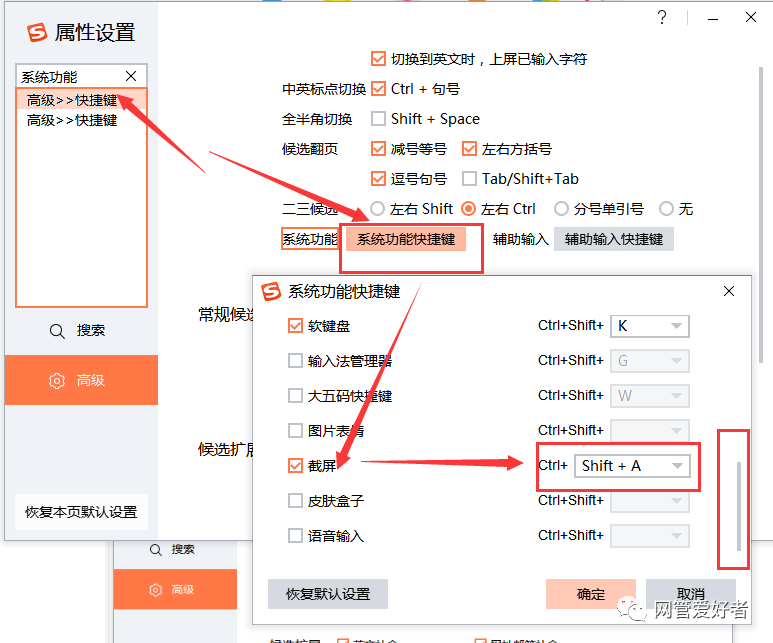This screenshot has height=643, width=773.
Task: Enable 大五码快捷键 checkbox
Action: (x=295, y=395)
